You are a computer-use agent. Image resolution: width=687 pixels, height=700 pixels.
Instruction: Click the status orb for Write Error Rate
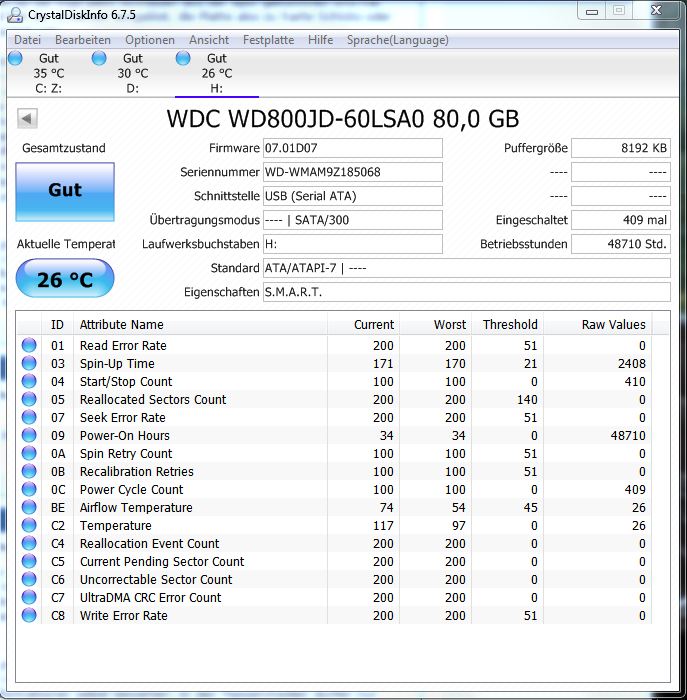tap(29, 615)
